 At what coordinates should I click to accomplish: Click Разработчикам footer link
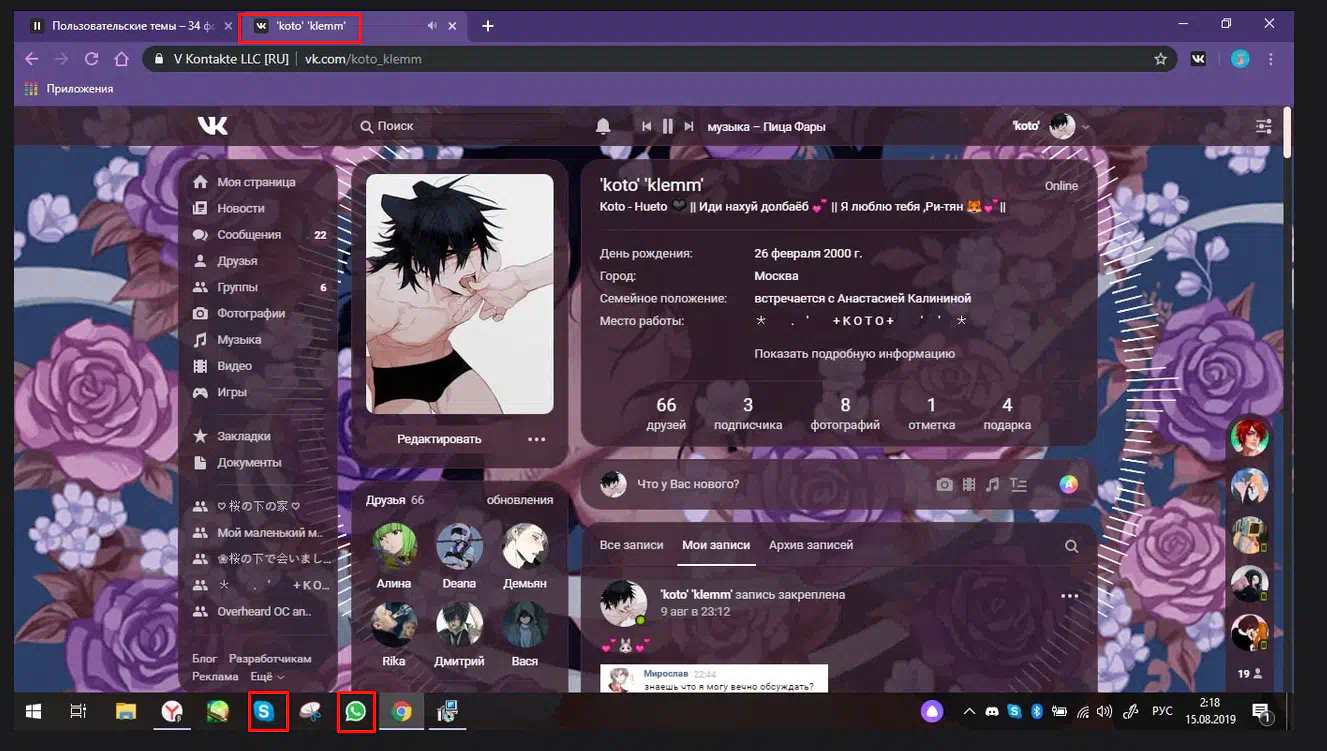270,659
